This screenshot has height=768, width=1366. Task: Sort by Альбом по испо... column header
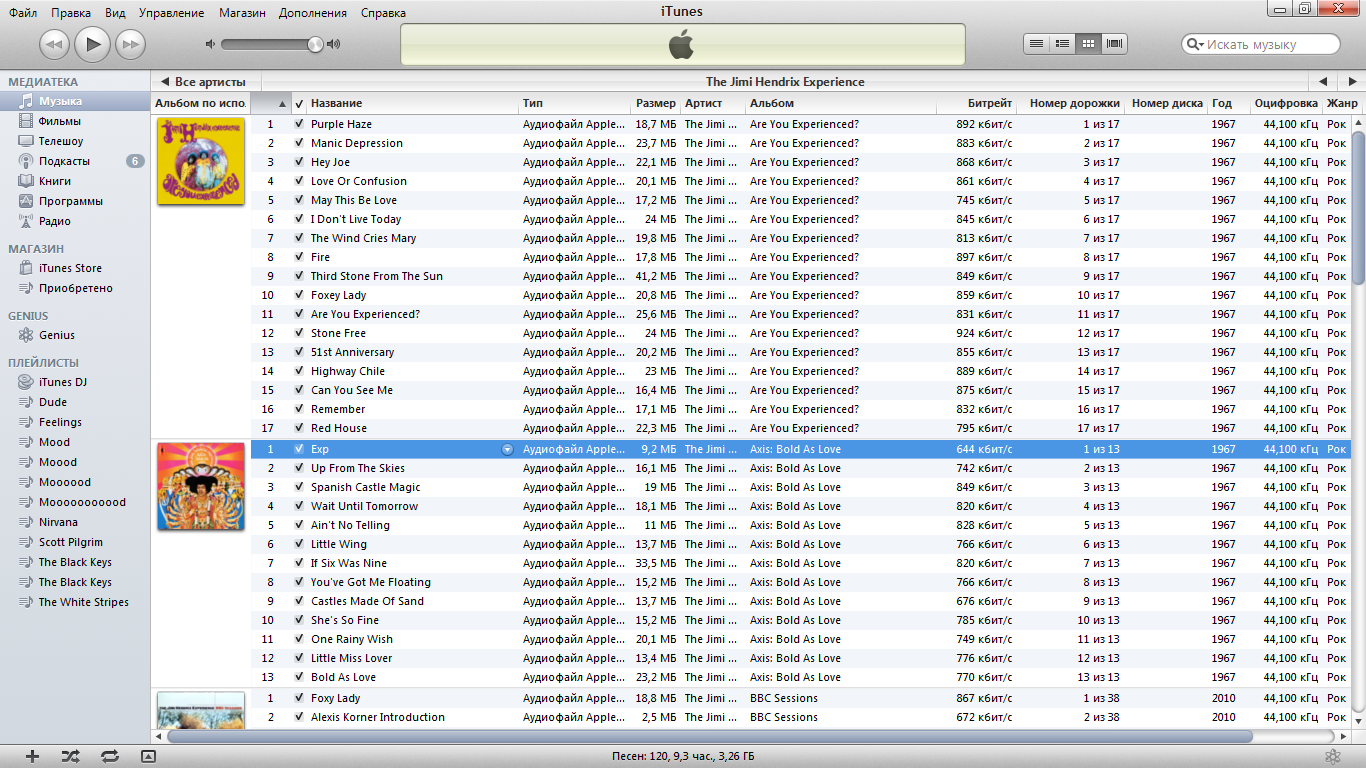(200, 103)
